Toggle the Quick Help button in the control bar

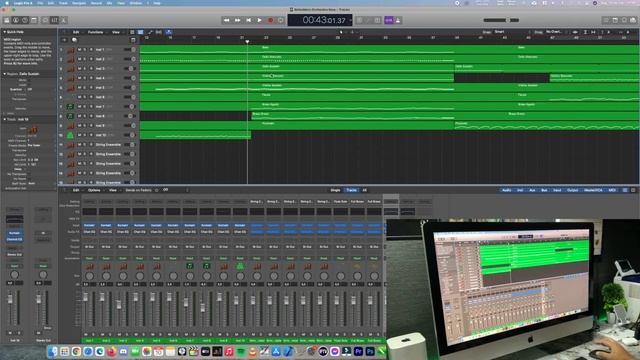point(25,20)
